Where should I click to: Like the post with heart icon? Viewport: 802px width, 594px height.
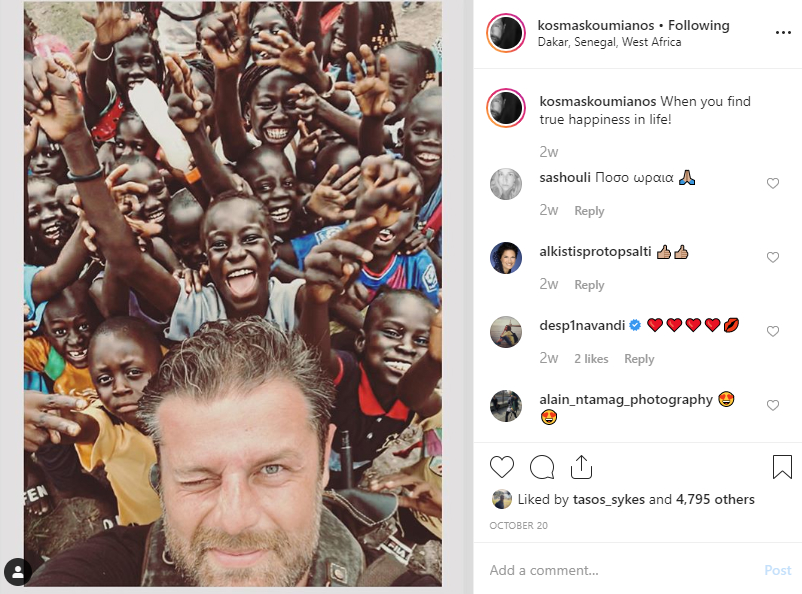pyautogui.click(x=502, y=467)
